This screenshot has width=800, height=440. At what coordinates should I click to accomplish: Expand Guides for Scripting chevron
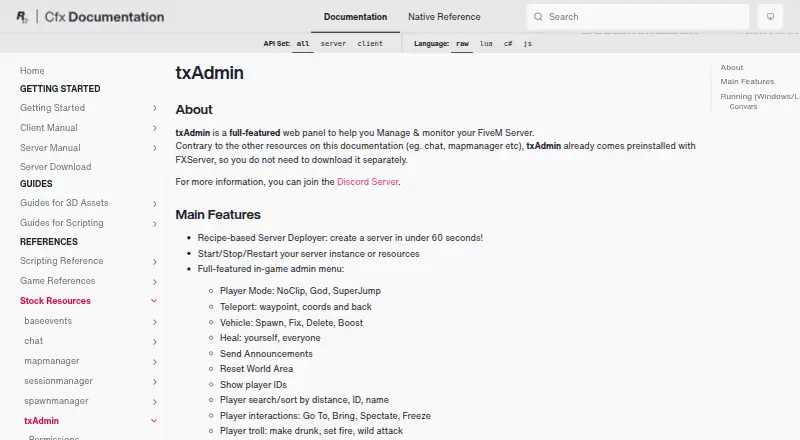point(154,224)
